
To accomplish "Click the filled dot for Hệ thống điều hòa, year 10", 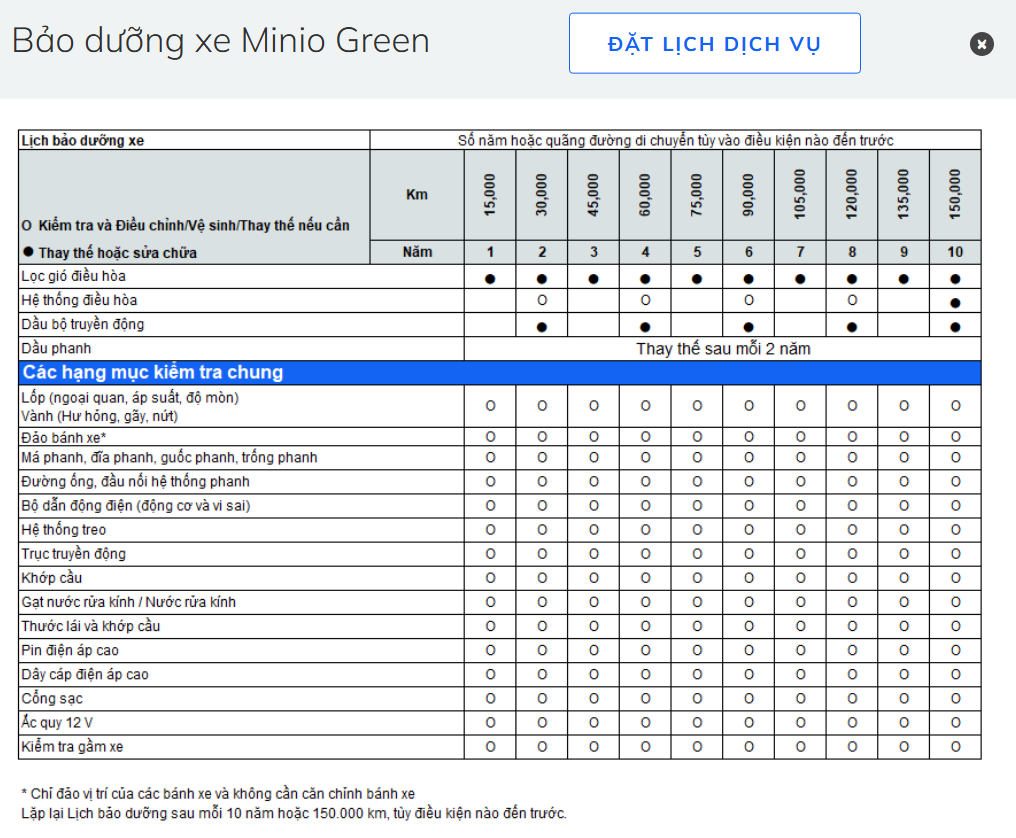I will (x=955, y=302).
